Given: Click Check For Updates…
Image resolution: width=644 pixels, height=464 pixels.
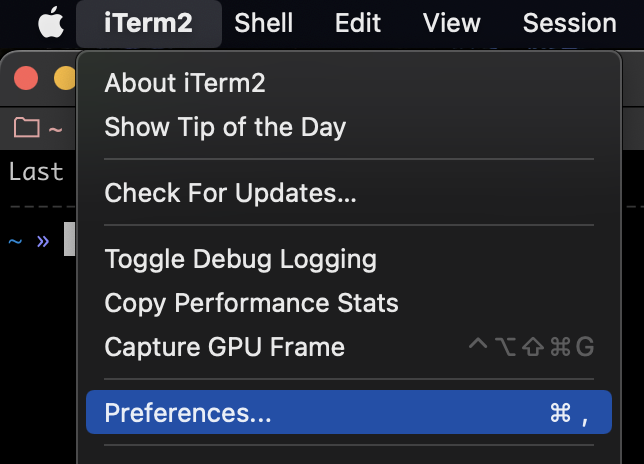Looking at the screenshot, I should pyautogui.click(x=230, y=191).
